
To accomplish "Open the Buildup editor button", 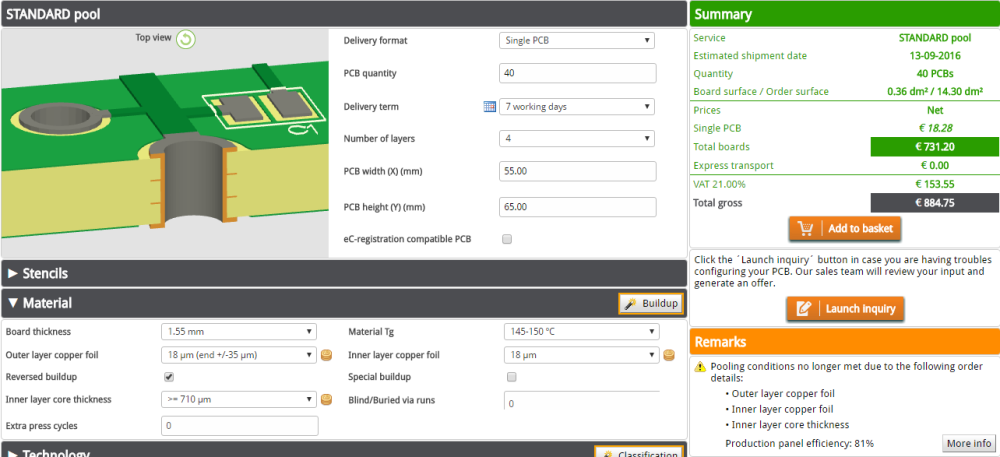I will coord(650,303).
